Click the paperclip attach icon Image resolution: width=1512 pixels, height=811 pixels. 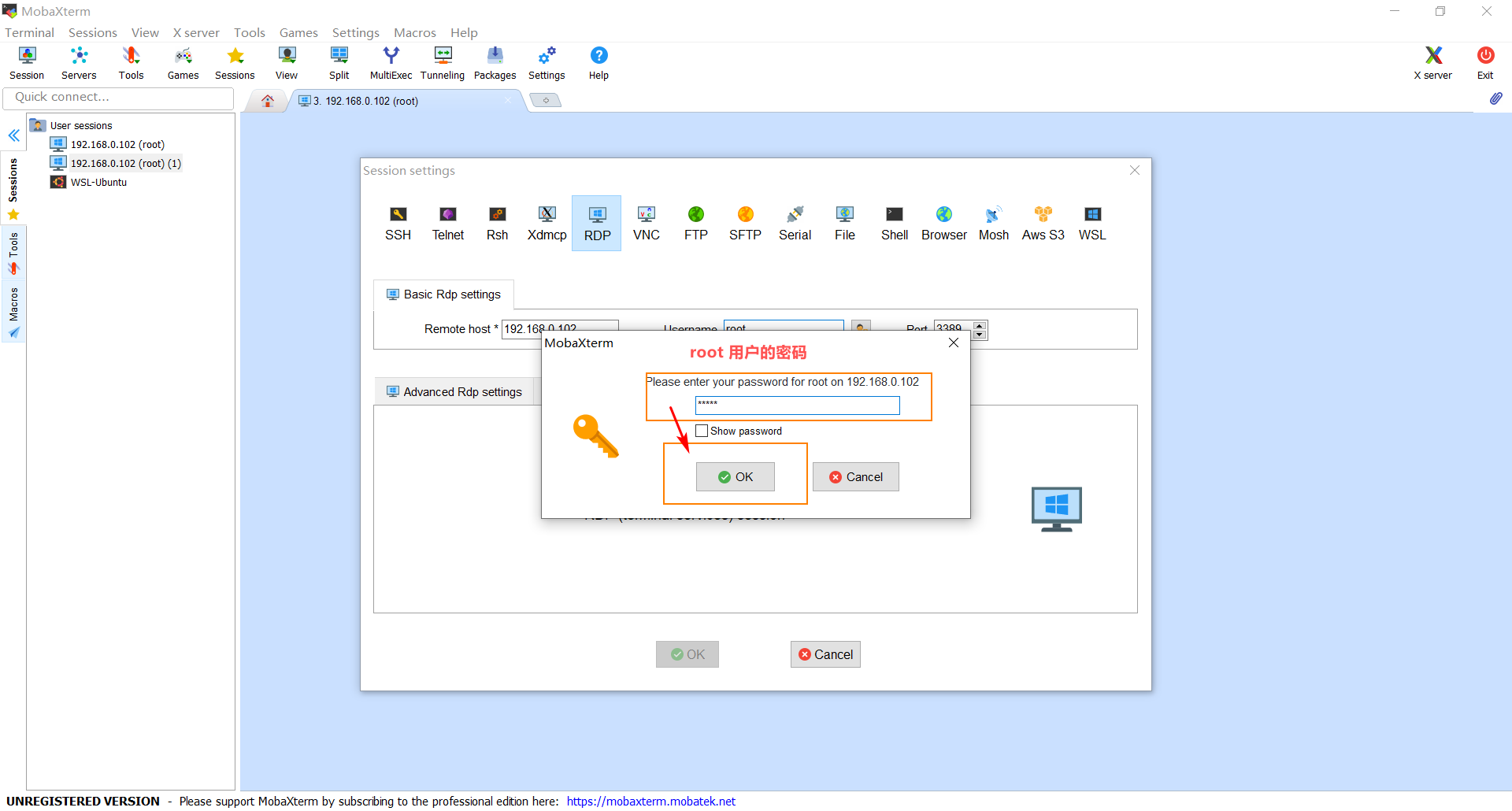point(1495,98)
